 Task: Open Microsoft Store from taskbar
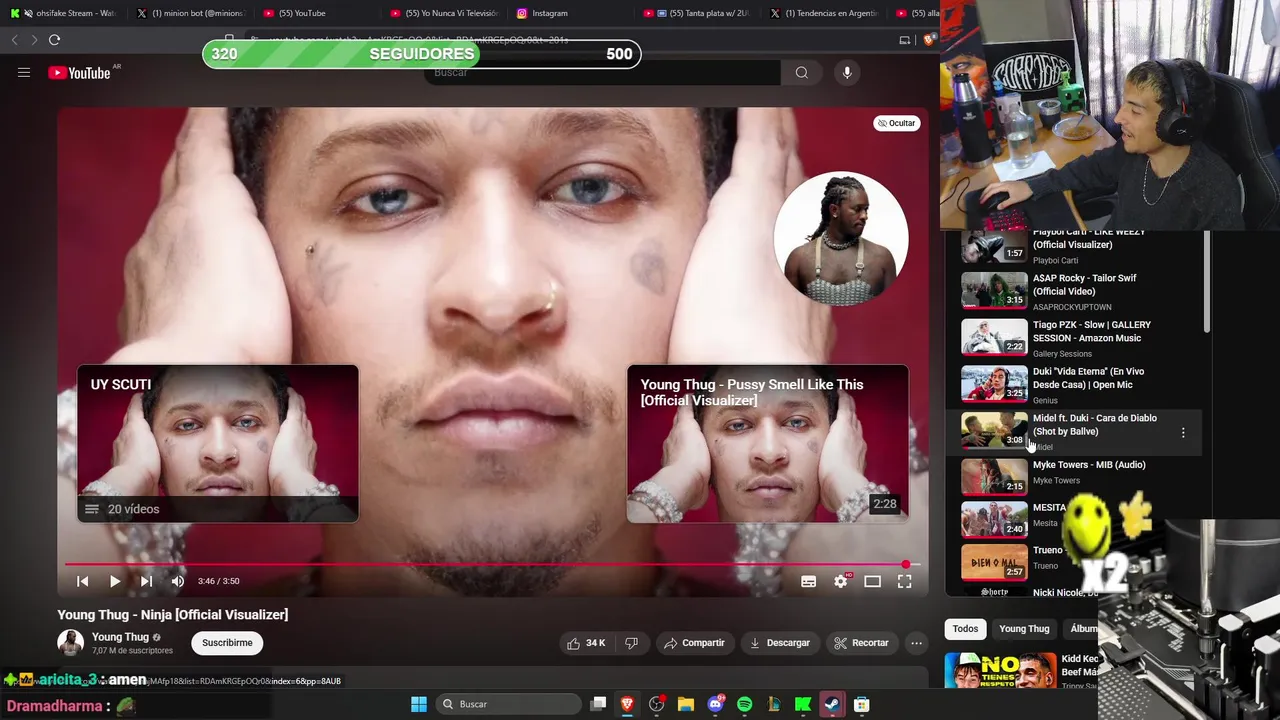861,704
